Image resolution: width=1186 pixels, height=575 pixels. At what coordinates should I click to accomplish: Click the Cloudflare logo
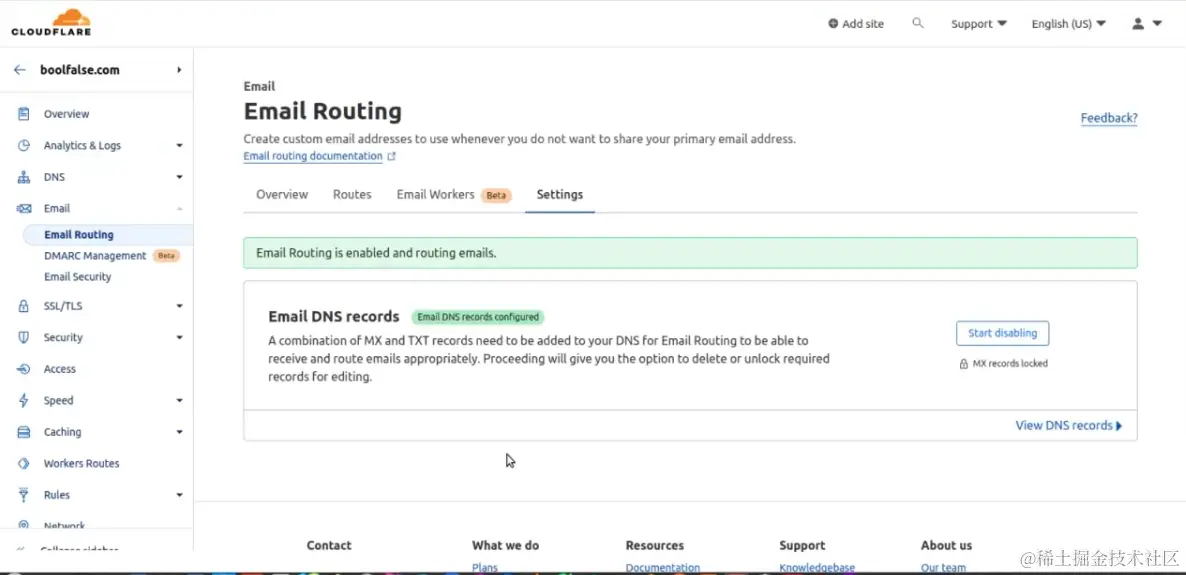[x=51, y=23]
